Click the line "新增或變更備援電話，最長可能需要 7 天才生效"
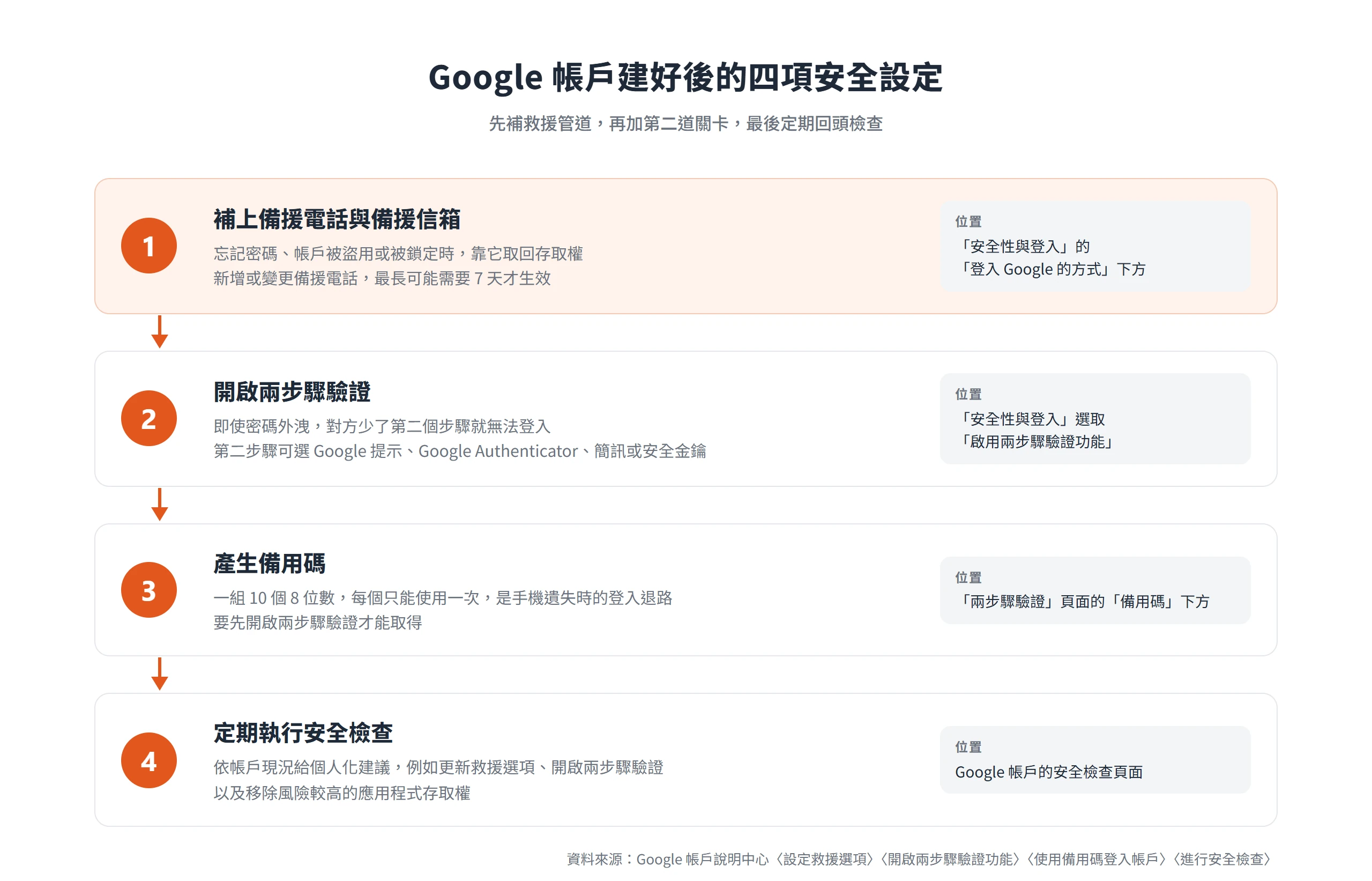Screen dimensions: 1372x881 tap(382, 279)
